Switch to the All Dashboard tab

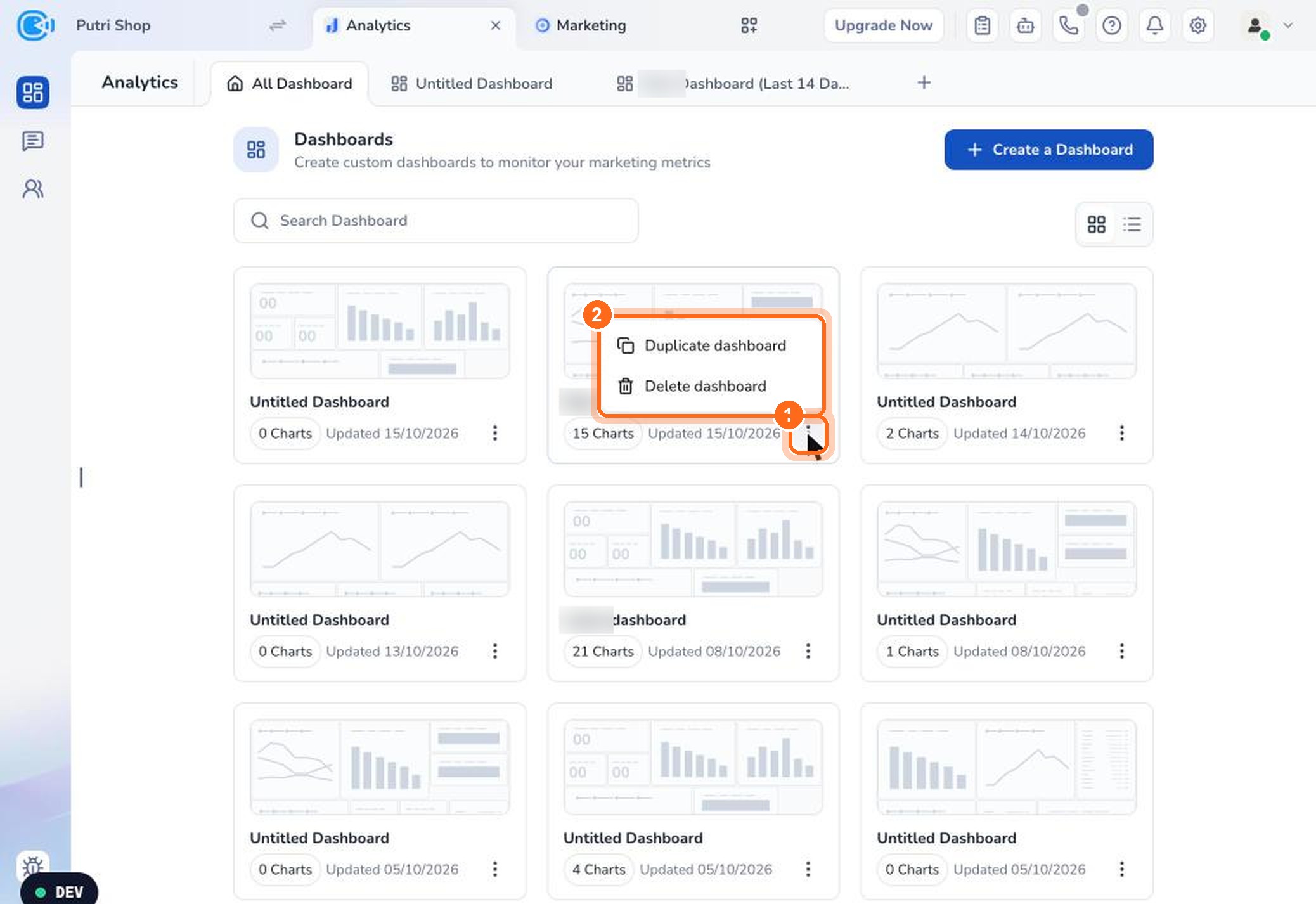tap(290, 84)
